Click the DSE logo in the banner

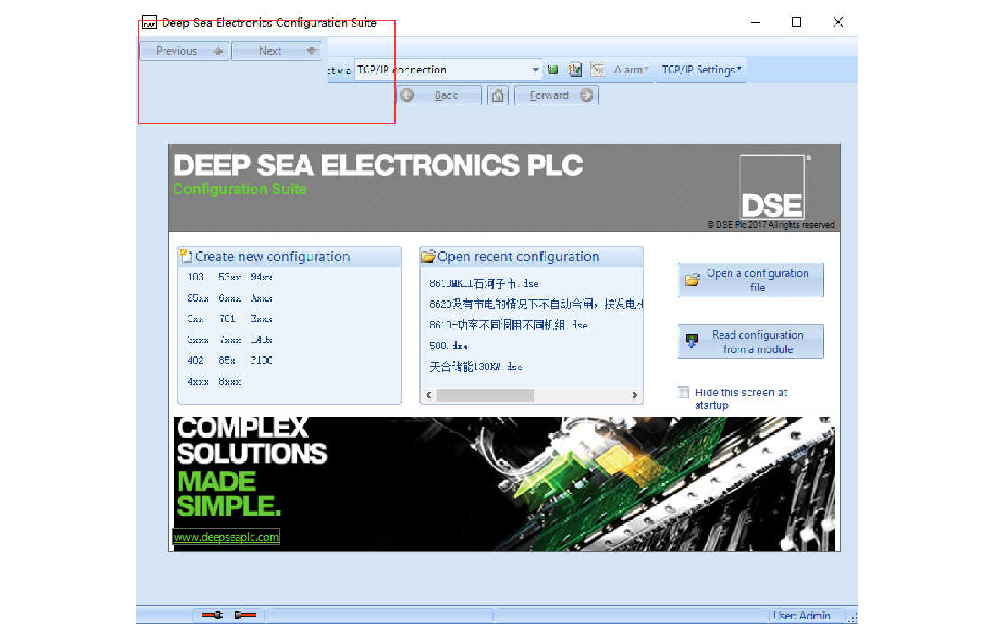772,187
